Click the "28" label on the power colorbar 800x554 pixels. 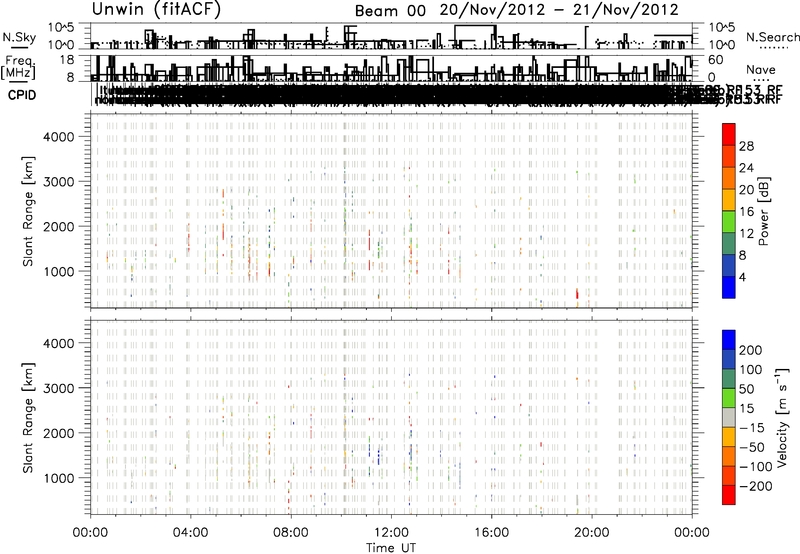tap(746, 146)
